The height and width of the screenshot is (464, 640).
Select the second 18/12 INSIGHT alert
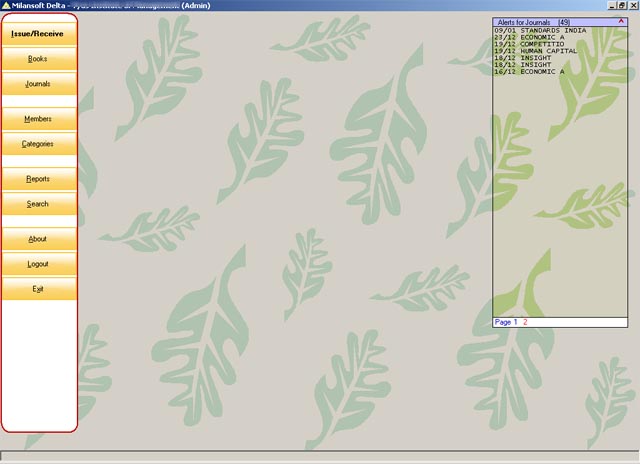tap(523, 64)
